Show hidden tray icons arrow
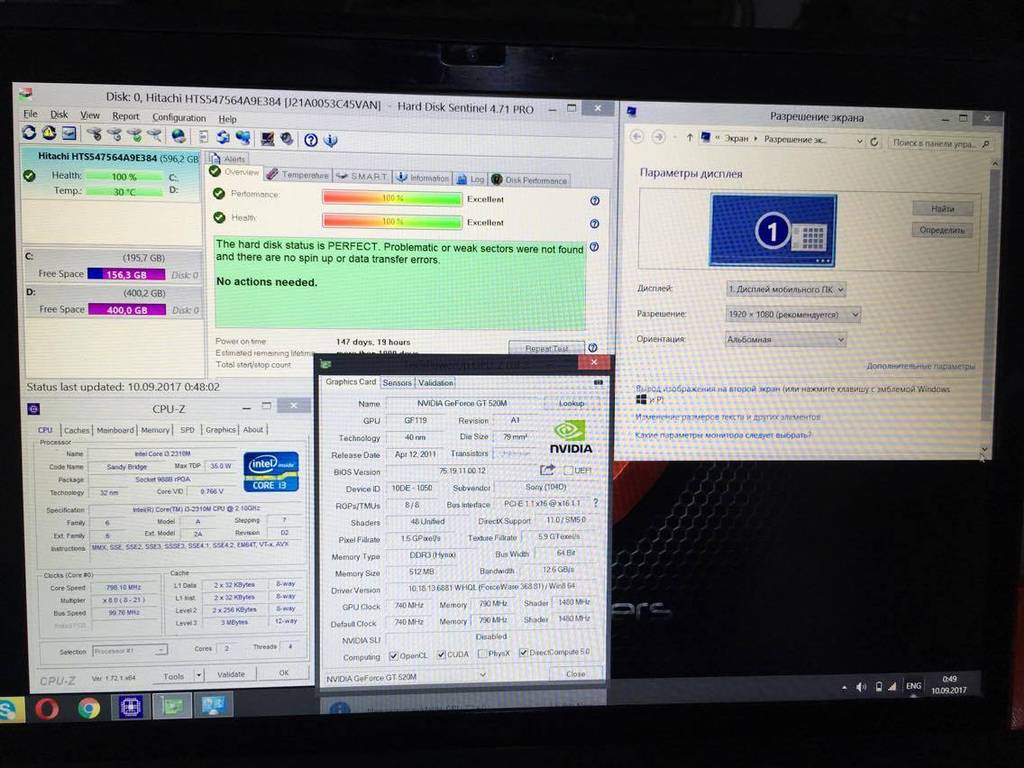The width and height of the screenshot is (1024, 768). tap(844, 687)
